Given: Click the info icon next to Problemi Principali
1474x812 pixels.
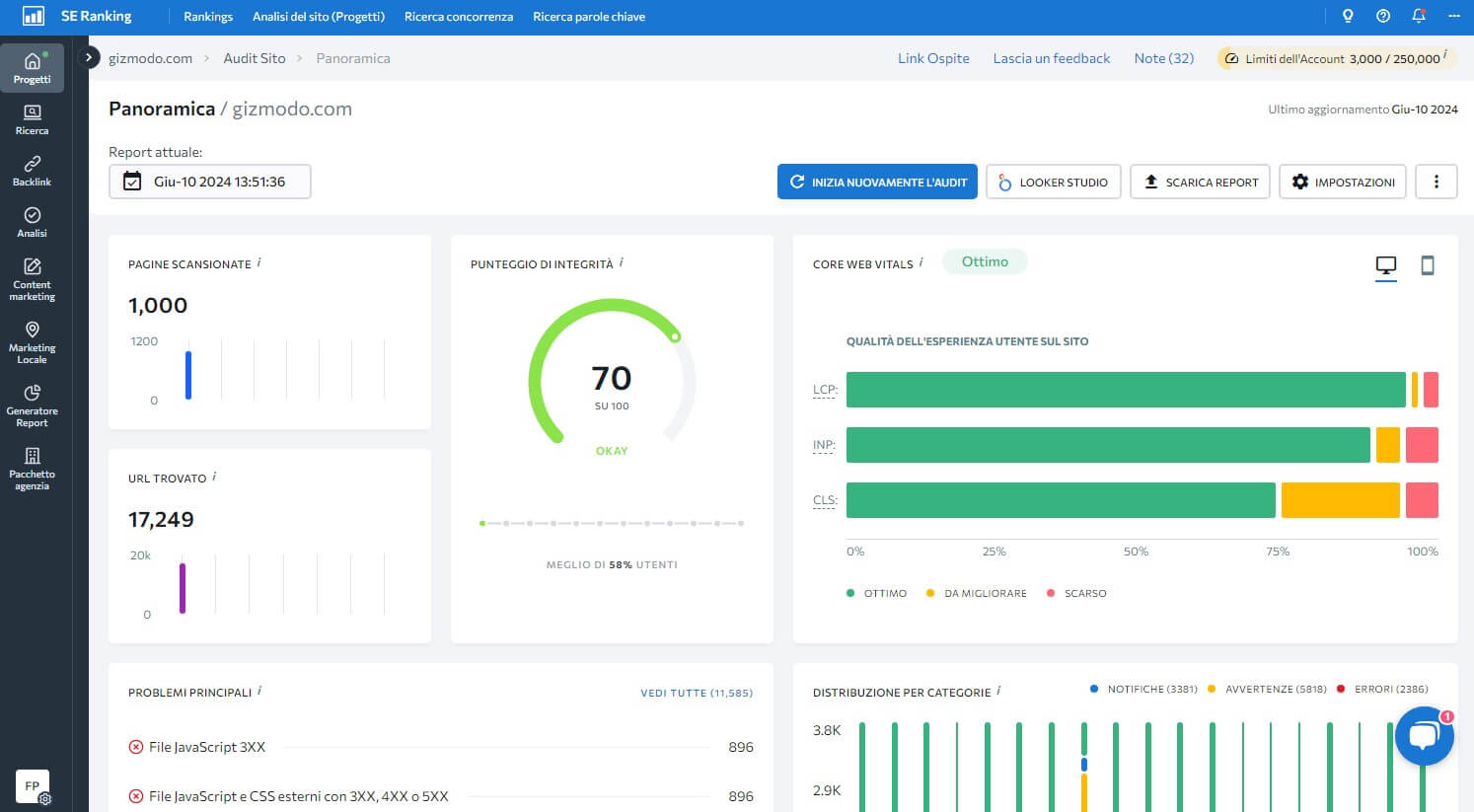Looking at the screenshot, I should 259,691.
